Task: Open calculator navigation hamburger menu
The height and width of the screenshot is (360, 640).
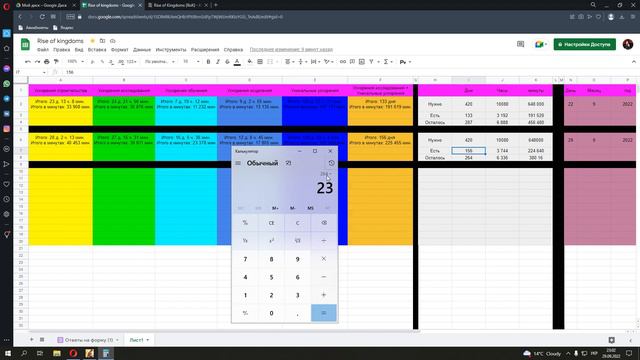Action: click(238, 163)
